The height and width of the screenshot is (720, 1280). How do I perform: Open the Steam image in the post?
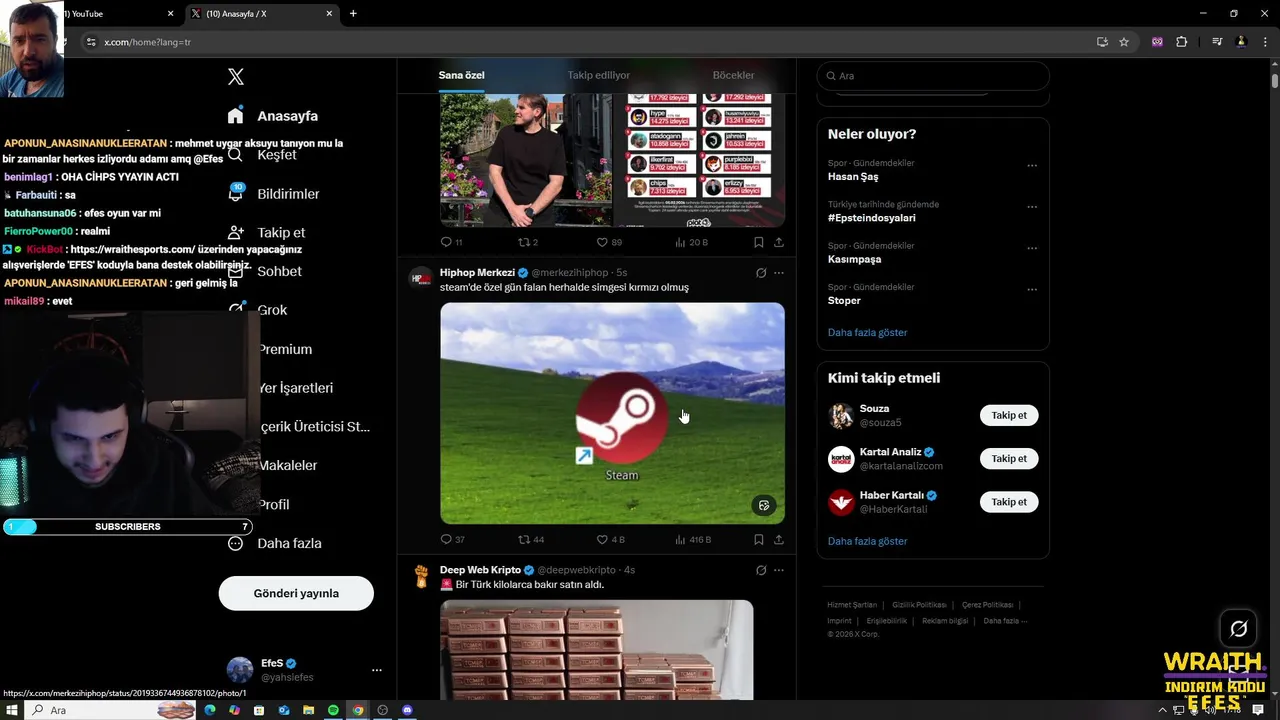click(612, 413)
